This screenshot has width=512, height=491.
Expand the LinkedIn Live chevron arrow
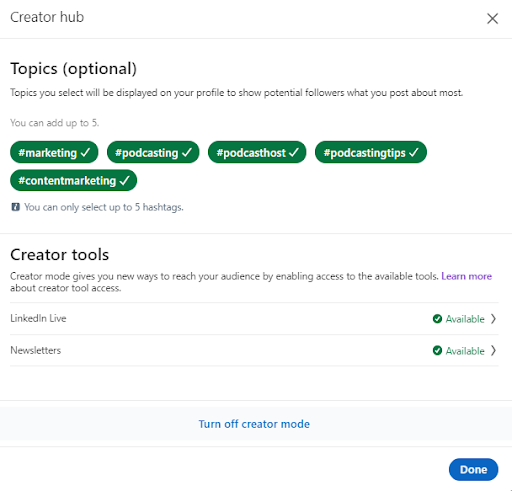[x=493, y=319]
